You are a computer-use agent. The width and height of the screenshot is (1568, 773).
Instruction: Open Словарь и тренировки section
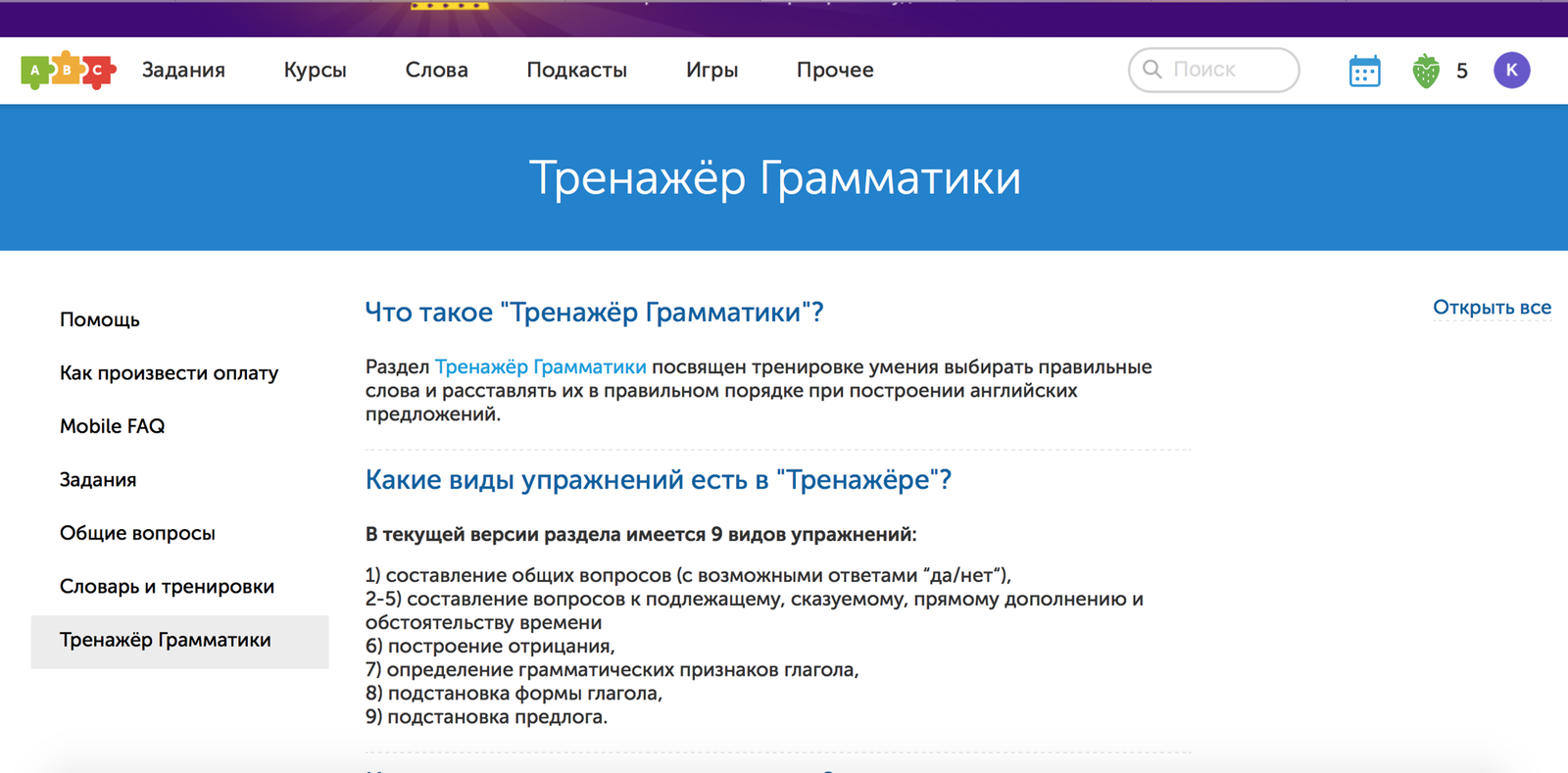(167, 586)
